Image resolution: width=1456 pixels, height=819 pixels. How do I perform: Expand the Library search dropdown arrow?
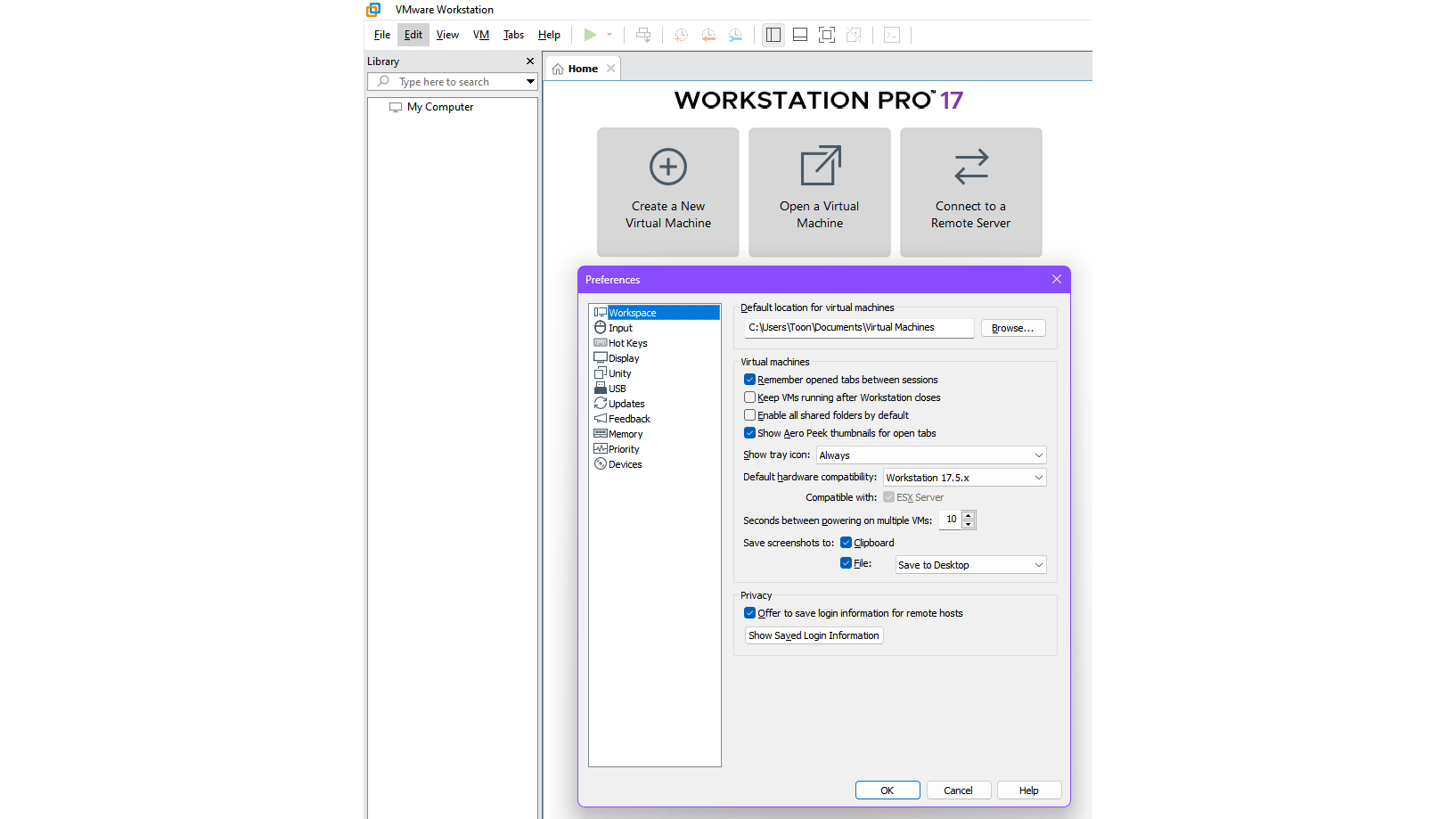pos(530,81)
